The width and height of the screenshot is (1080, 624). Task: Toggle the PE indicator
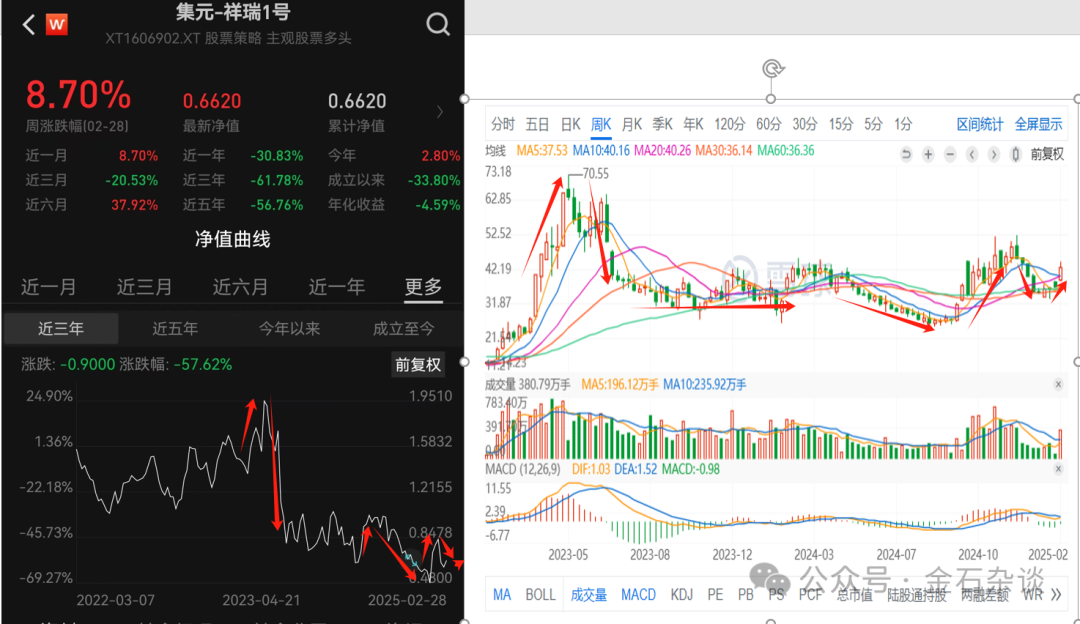point(715,594)
